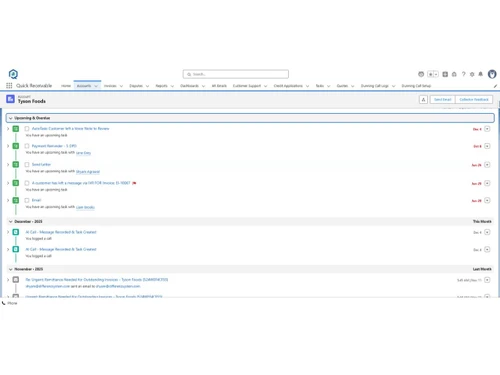The image size is (500, 375).
Task: Open the IVR message for Invoice task link
Action: (x=81, y=183)
